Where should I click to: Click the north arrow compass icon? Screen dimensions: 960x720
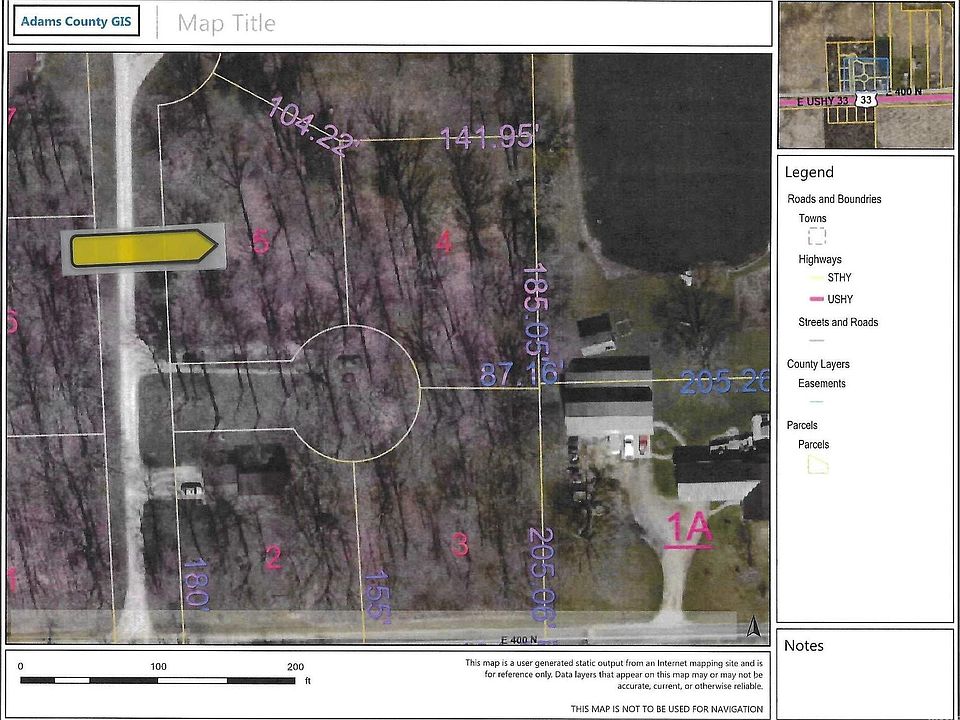pyautogui.click(x=753, y=627)
